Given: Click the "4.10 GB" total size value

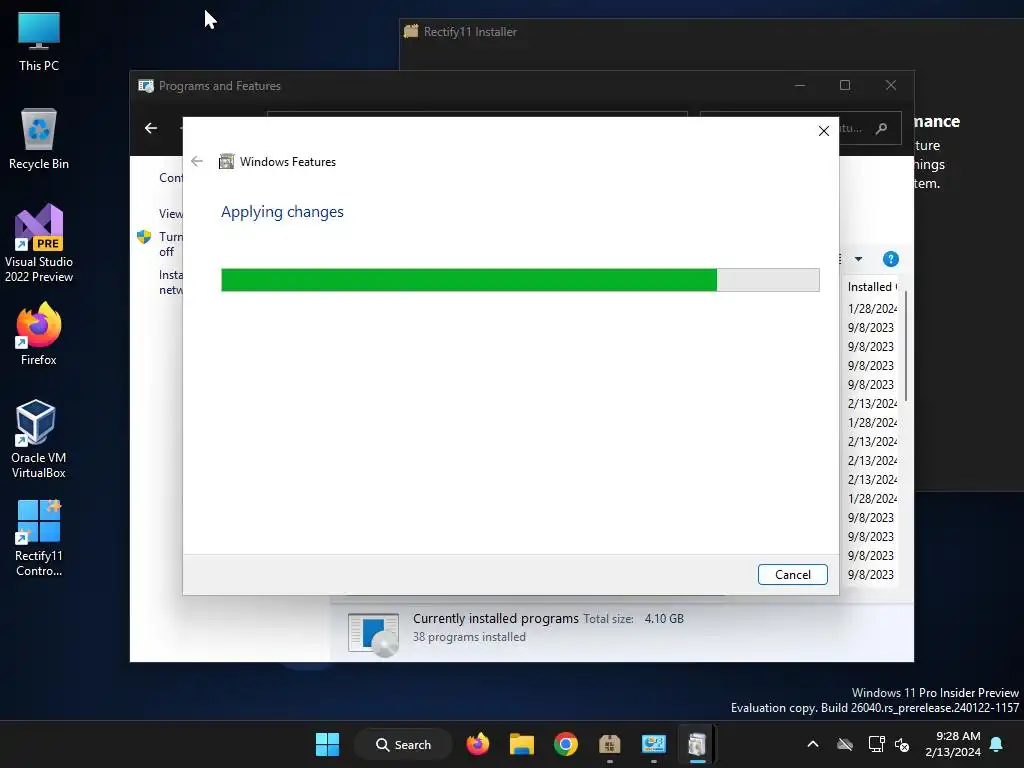Looking at the screenshot, I should 664,618.
